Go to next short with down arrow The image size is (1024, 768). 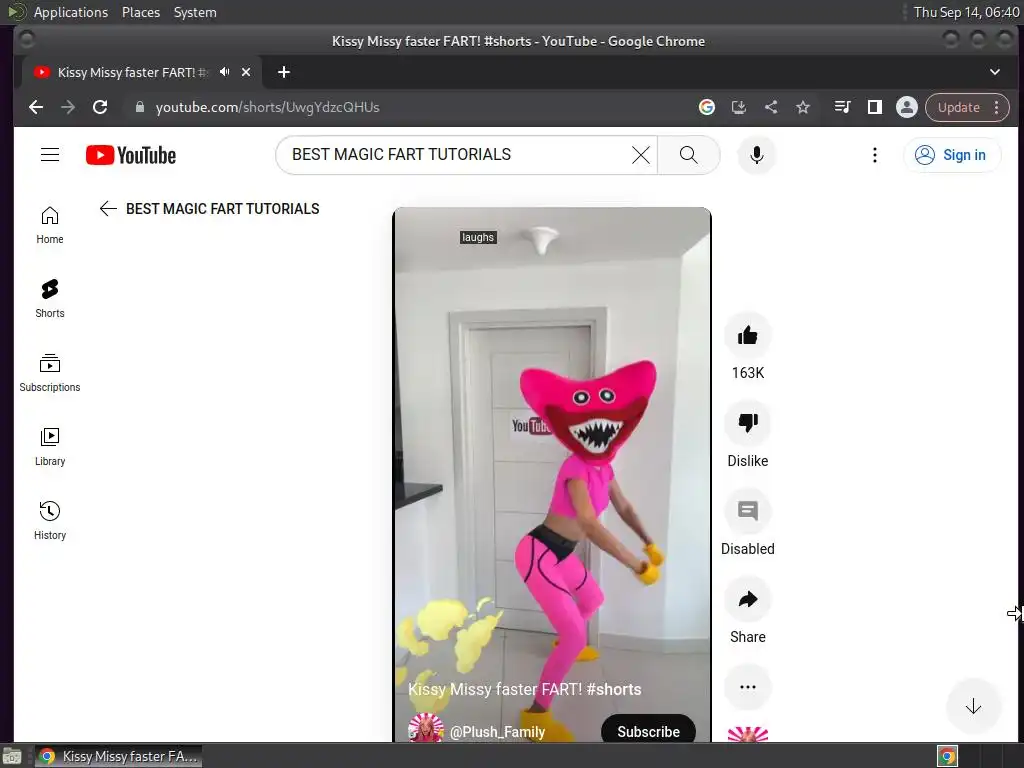tap(973, 706)
